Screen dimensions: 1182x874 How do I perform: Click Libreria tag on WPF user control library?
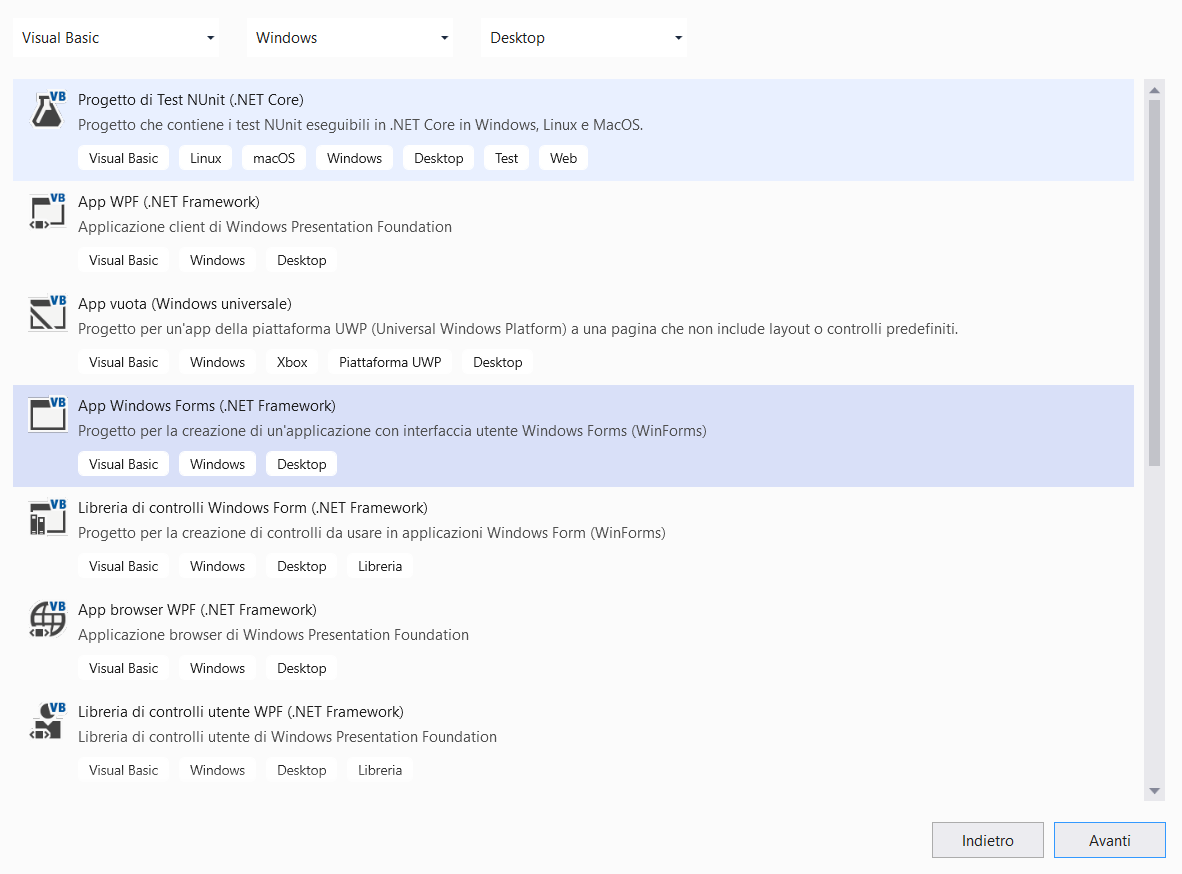pyautogui.click(x=380, y=770)
